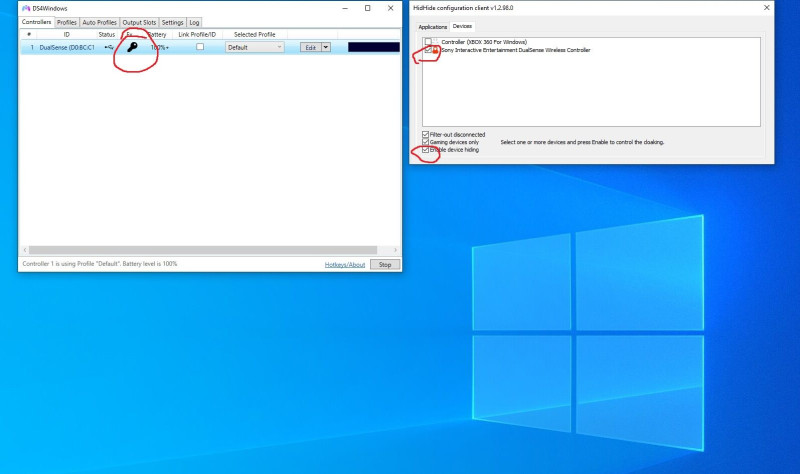
Task: Close the DS4Windows window
Action: coord(390,8)
